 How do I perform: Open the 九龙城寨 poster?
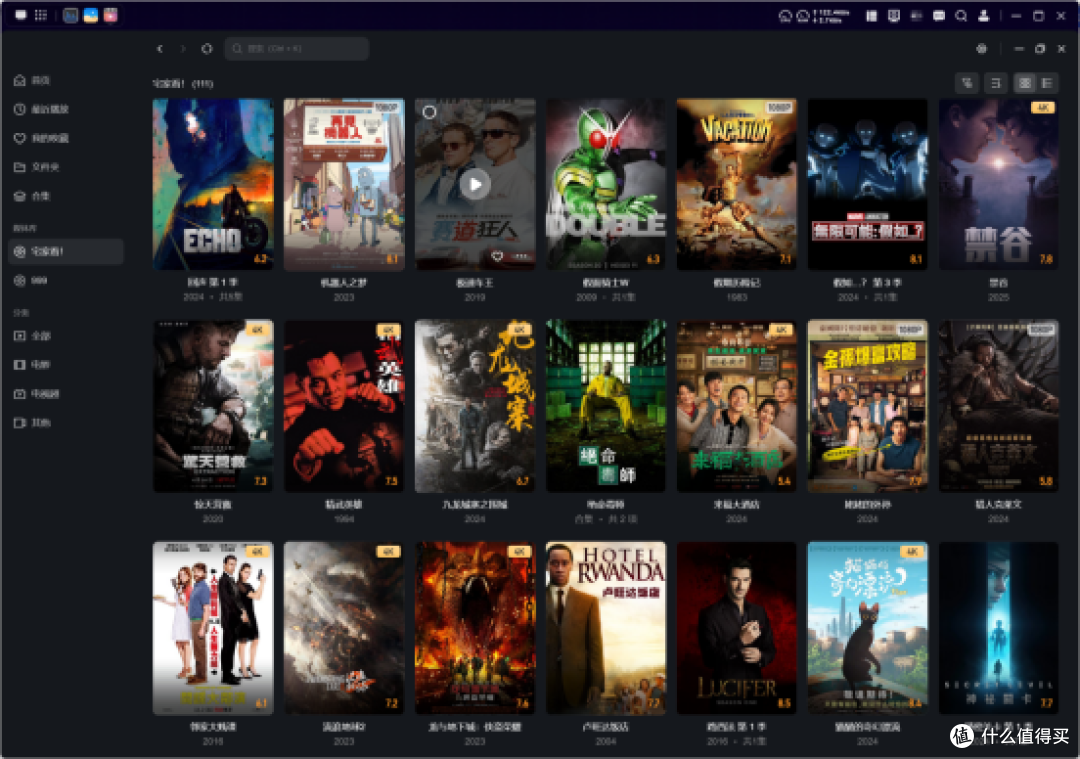pyautogui.click(x=475, y=406)
